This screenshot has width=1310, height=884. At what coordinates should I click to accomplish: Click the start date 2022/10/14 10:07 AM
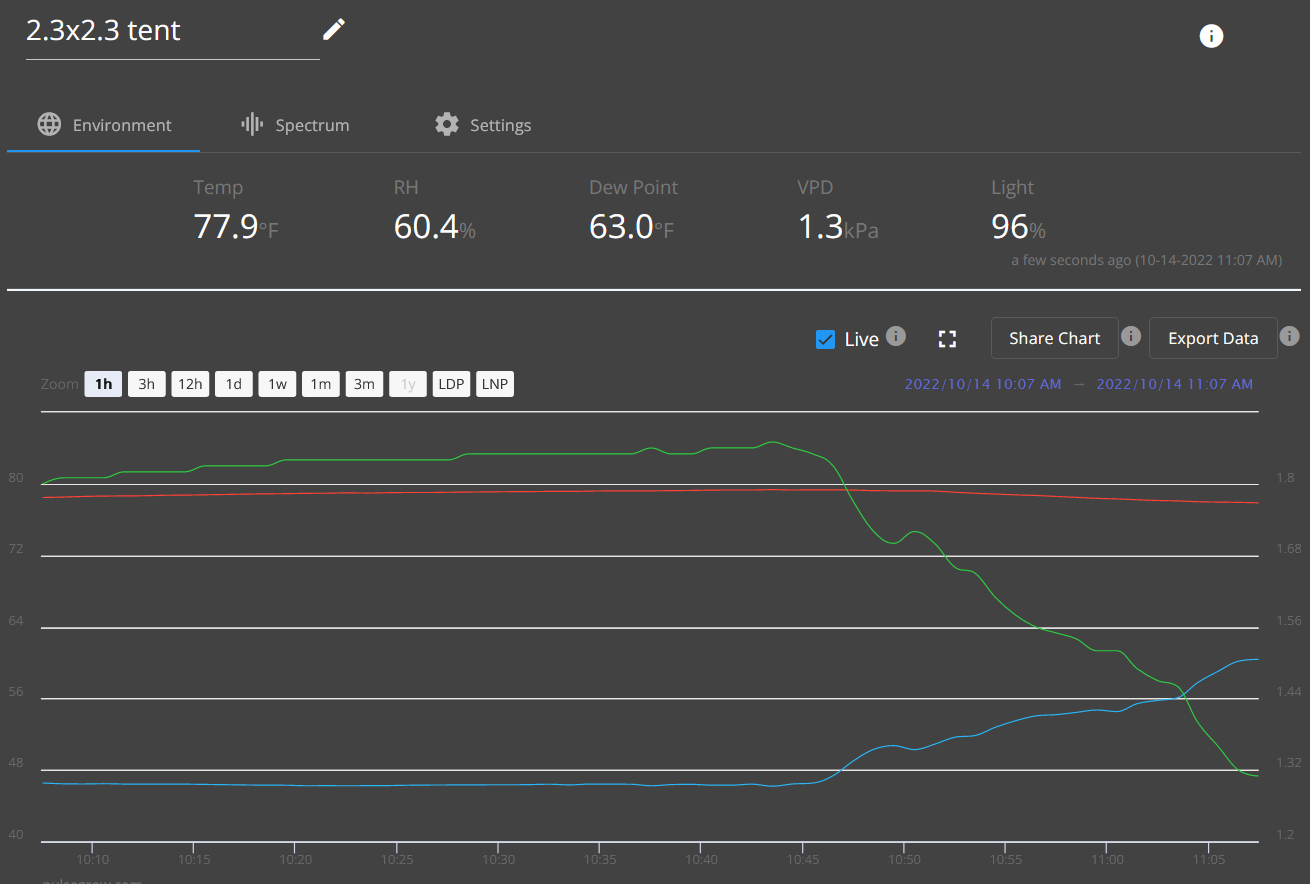[983, 384]
